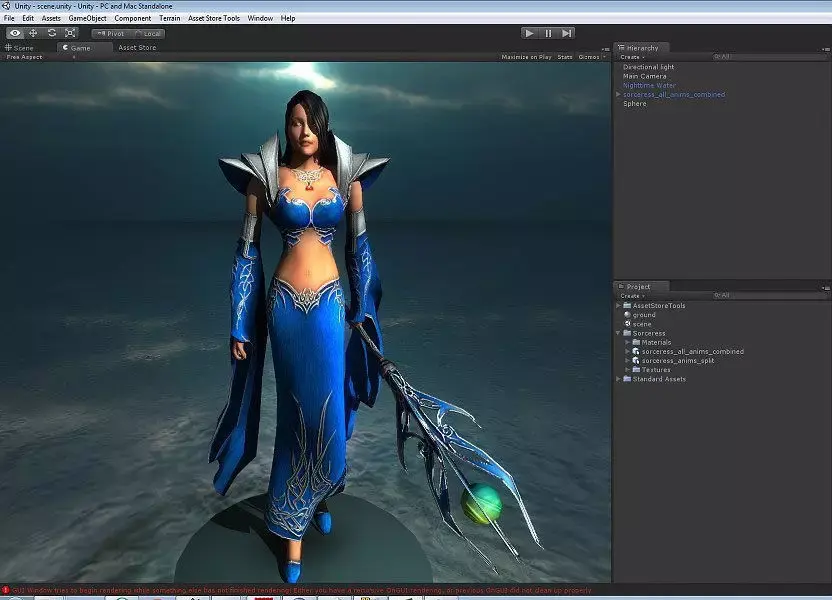Open the Component menu
Screen dimensions: 832x600
133,18
